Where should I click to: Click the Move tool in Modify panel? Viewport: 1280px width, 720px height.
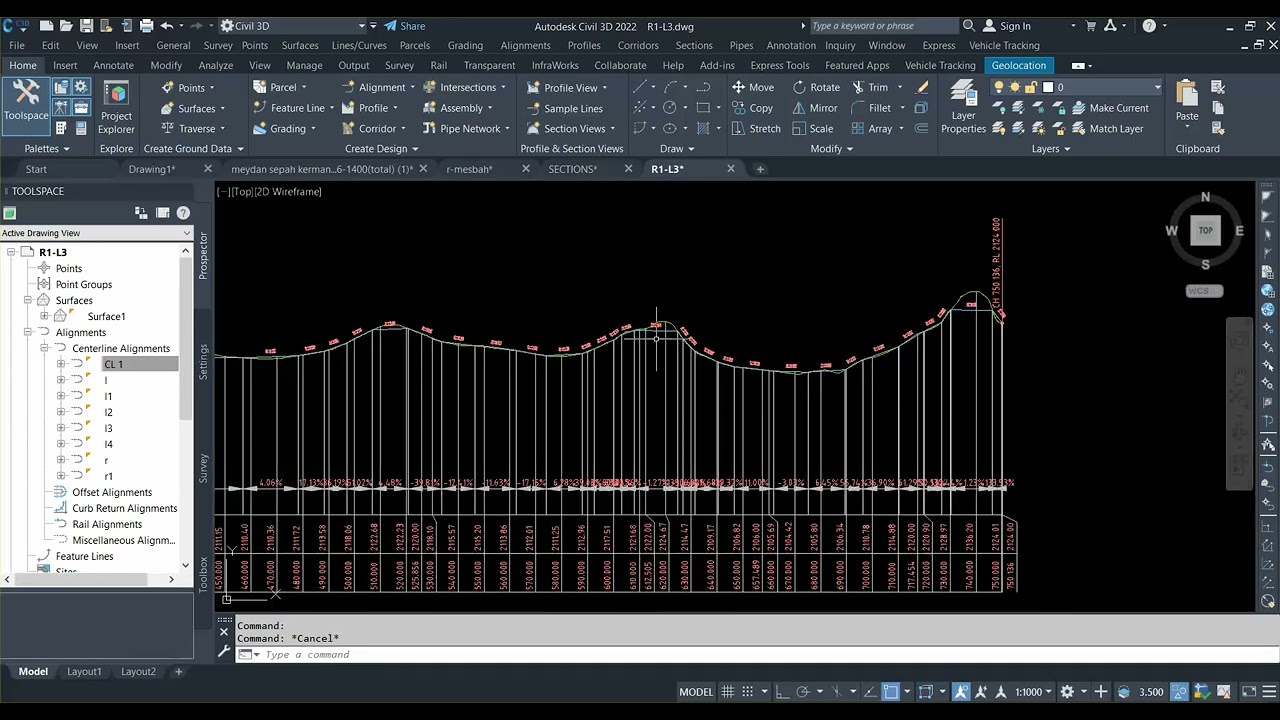tap(753, 87)
